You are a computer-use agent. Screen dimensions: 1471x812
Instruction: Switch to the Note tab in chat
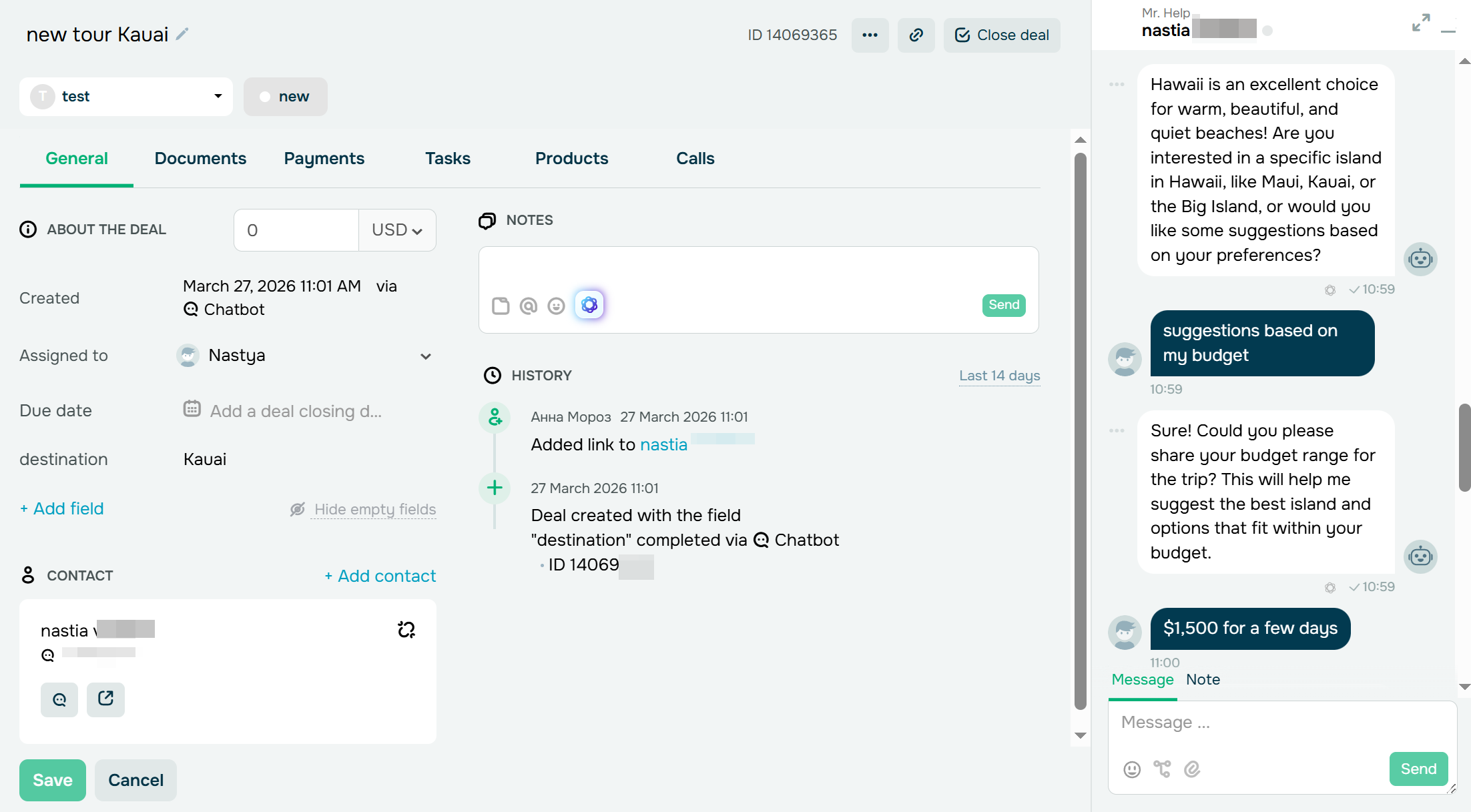point(1202,679)
